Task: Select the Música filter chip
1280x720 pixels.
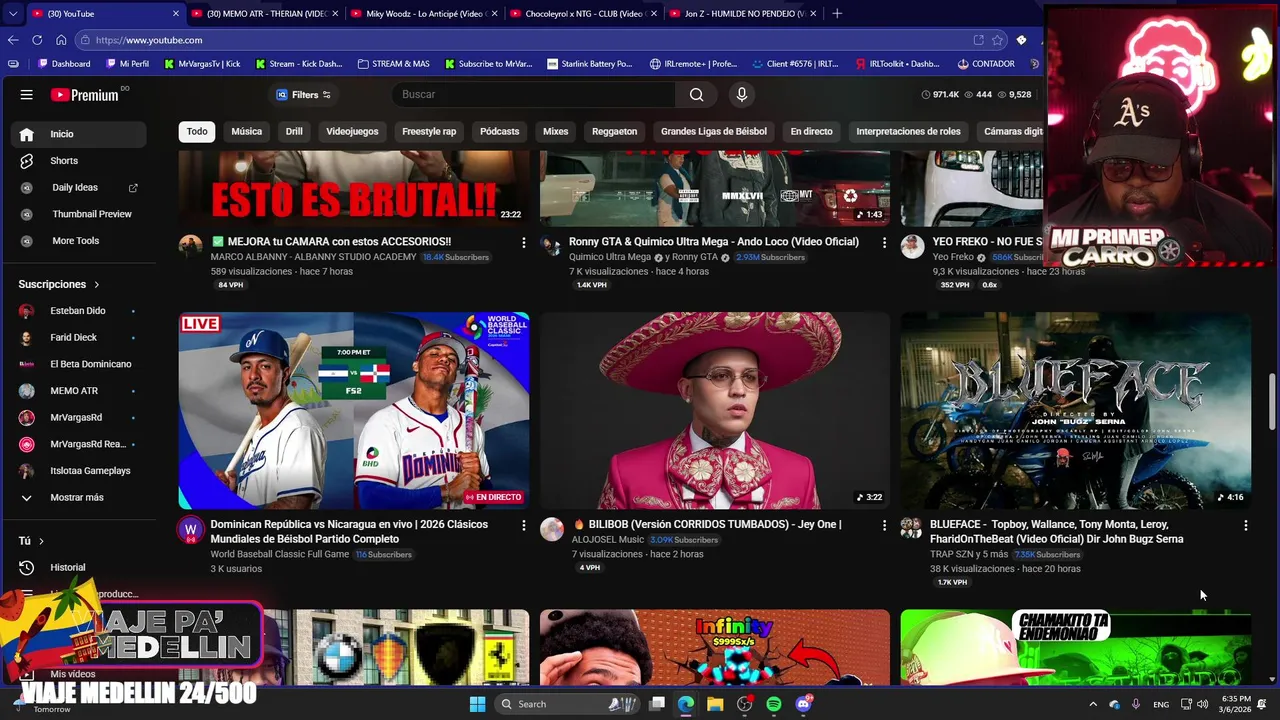Action: [x=247, y=131]
